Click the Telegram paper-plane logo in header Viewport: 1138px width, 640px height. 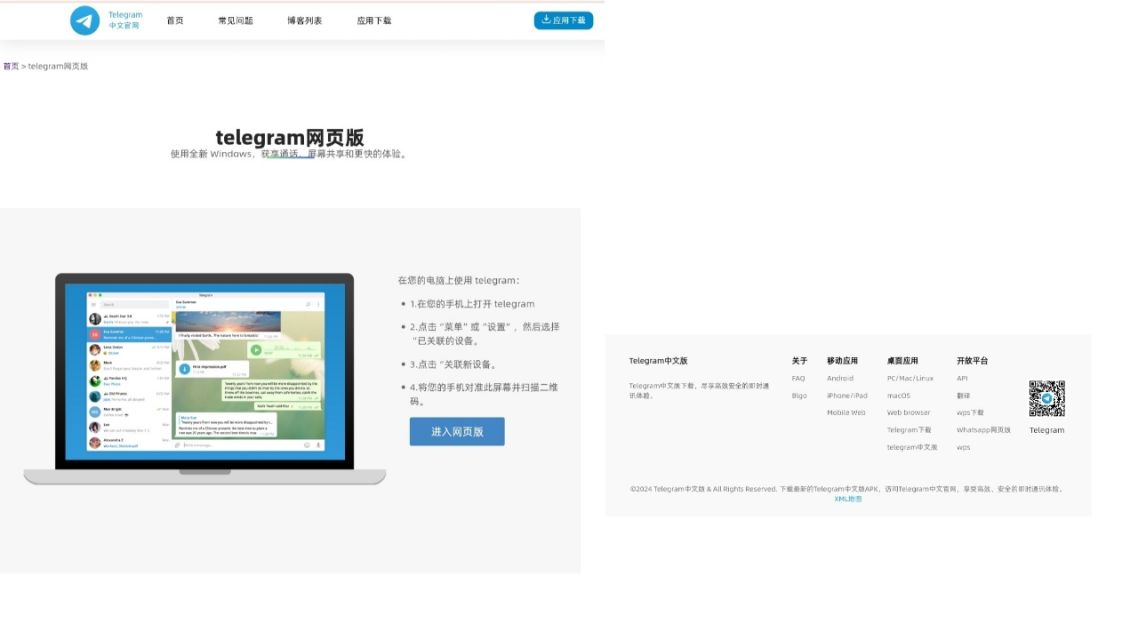click(85, 20)
